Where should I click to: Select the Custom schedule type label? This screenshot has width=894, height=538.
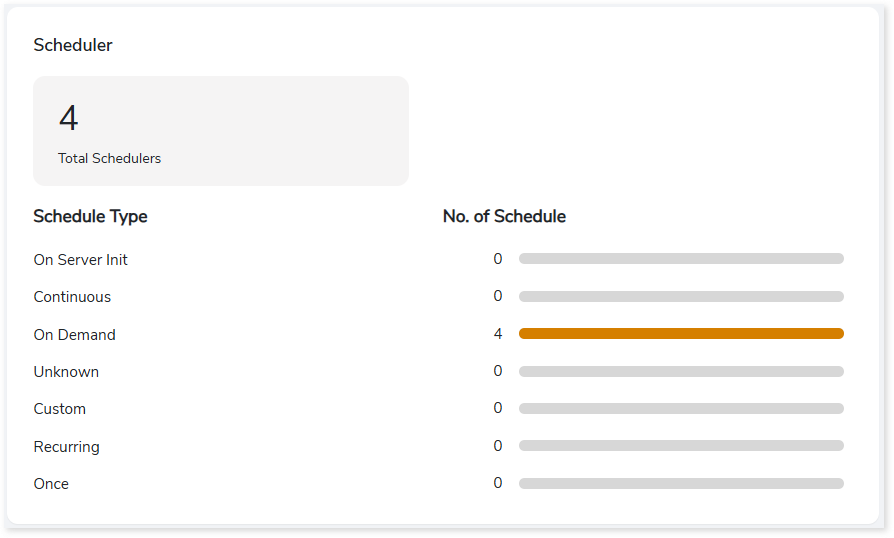60,409
